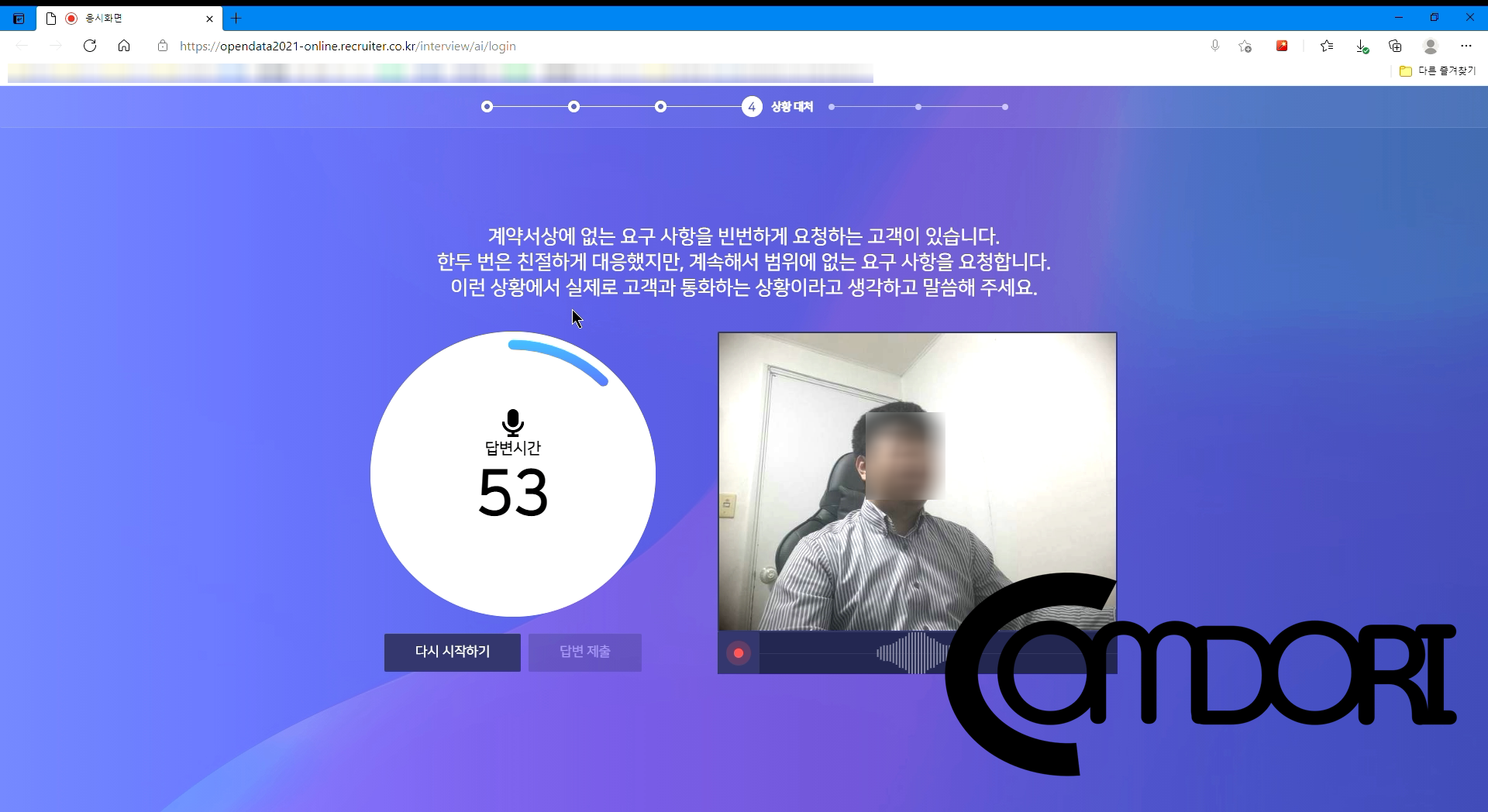Open the favorites list icon
The height and width of the screenshot is (812, 1488).
pos(1327,46)
